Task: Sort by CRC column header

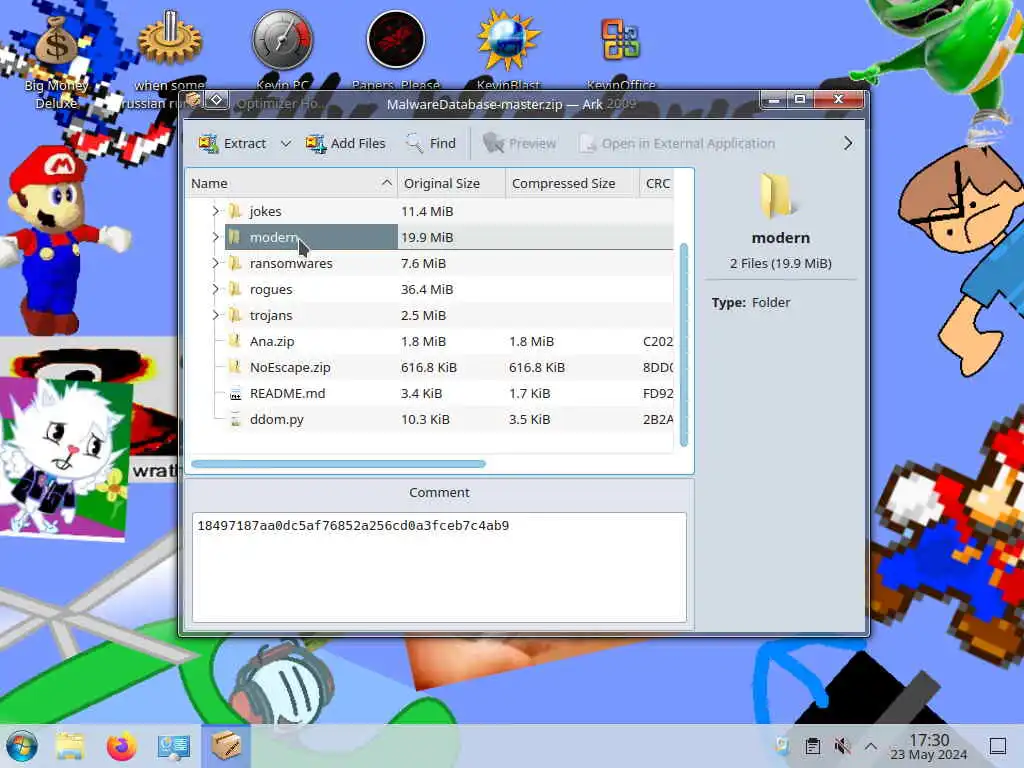Action: [x=657, y=184]
